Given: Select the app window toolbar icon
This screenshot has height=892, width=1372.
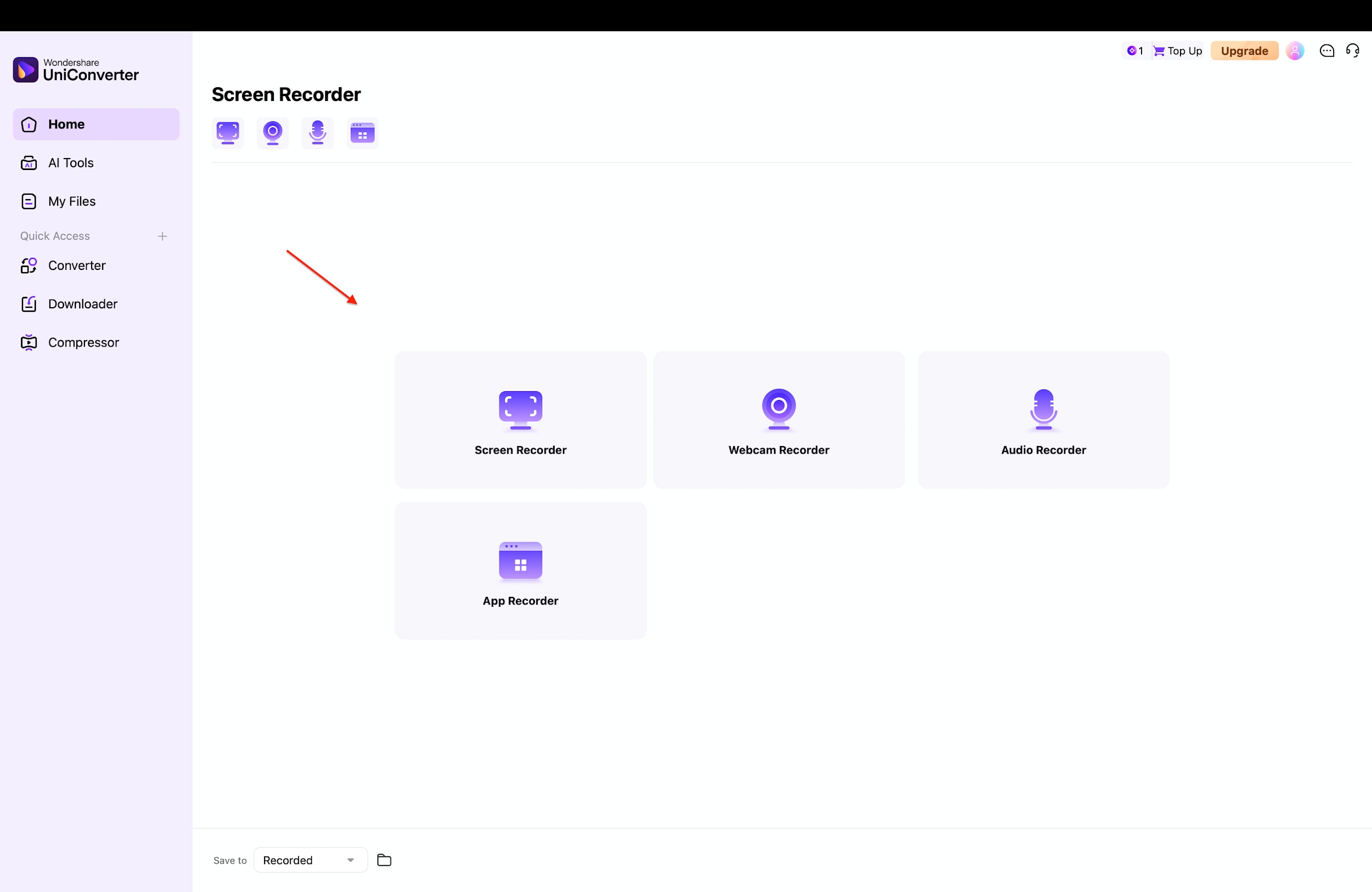Looking at the screenshot, I should 362,133.
